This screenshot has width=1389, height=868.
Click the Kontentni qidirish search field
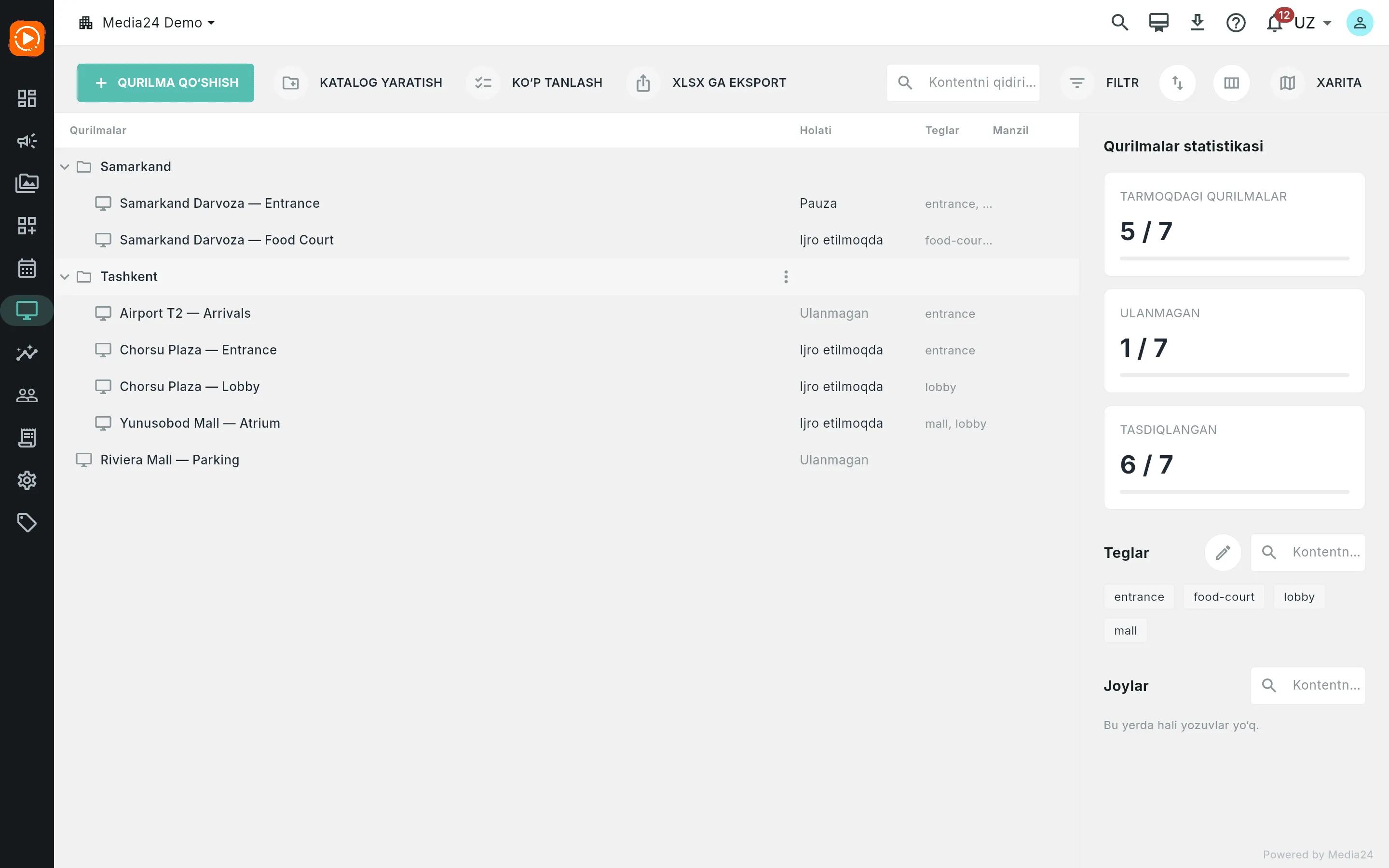click(963, 82)
